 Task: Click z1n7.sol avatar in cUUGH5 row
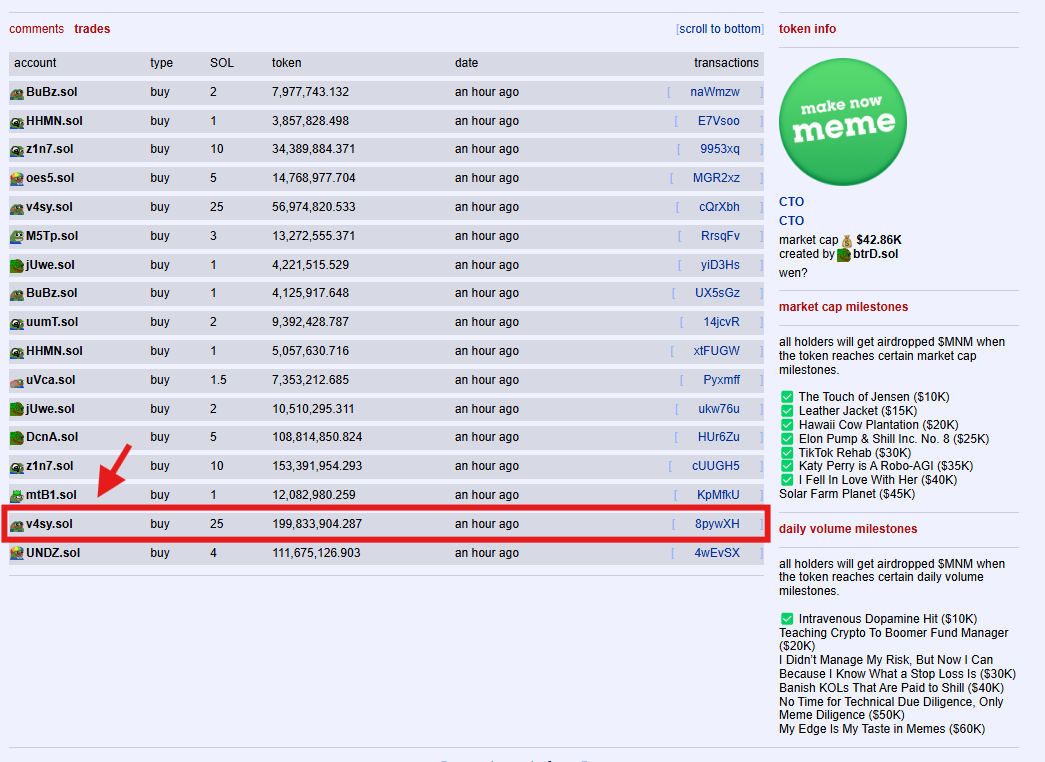17,467
